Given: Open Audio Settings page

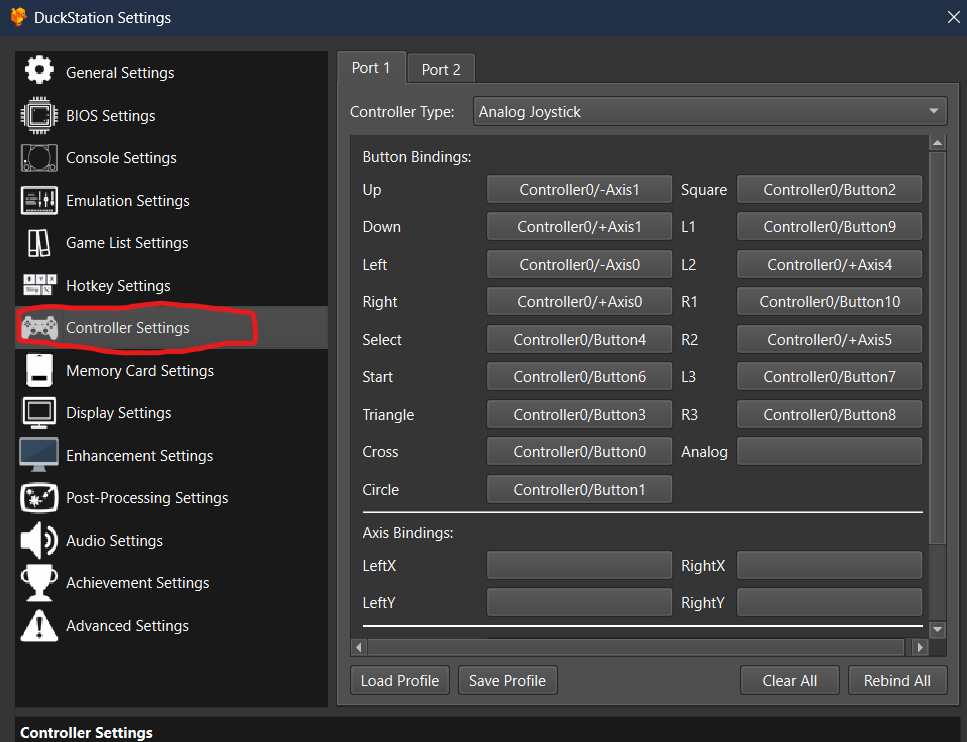Looking at the screenshot, I should (171, 541).
